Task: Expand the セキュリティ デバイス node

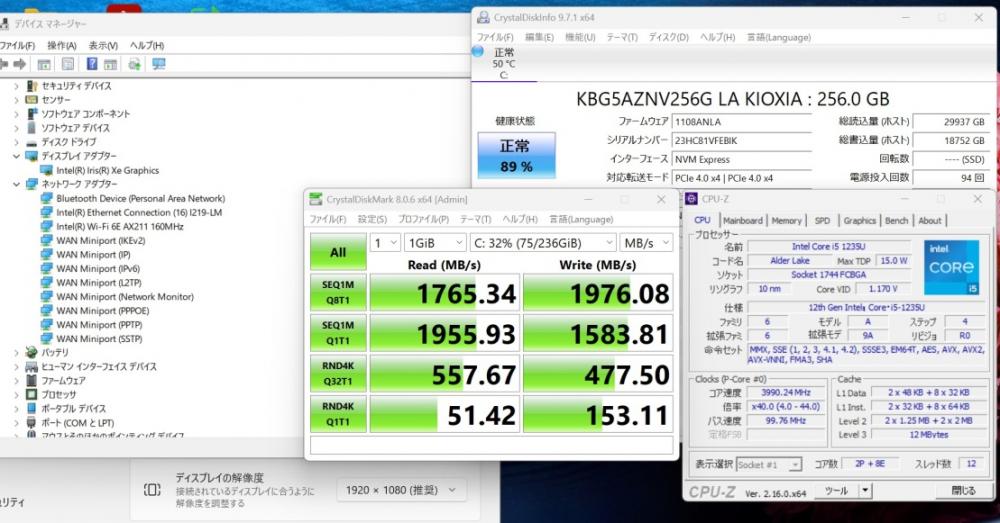Action: (x=16, y=85)
